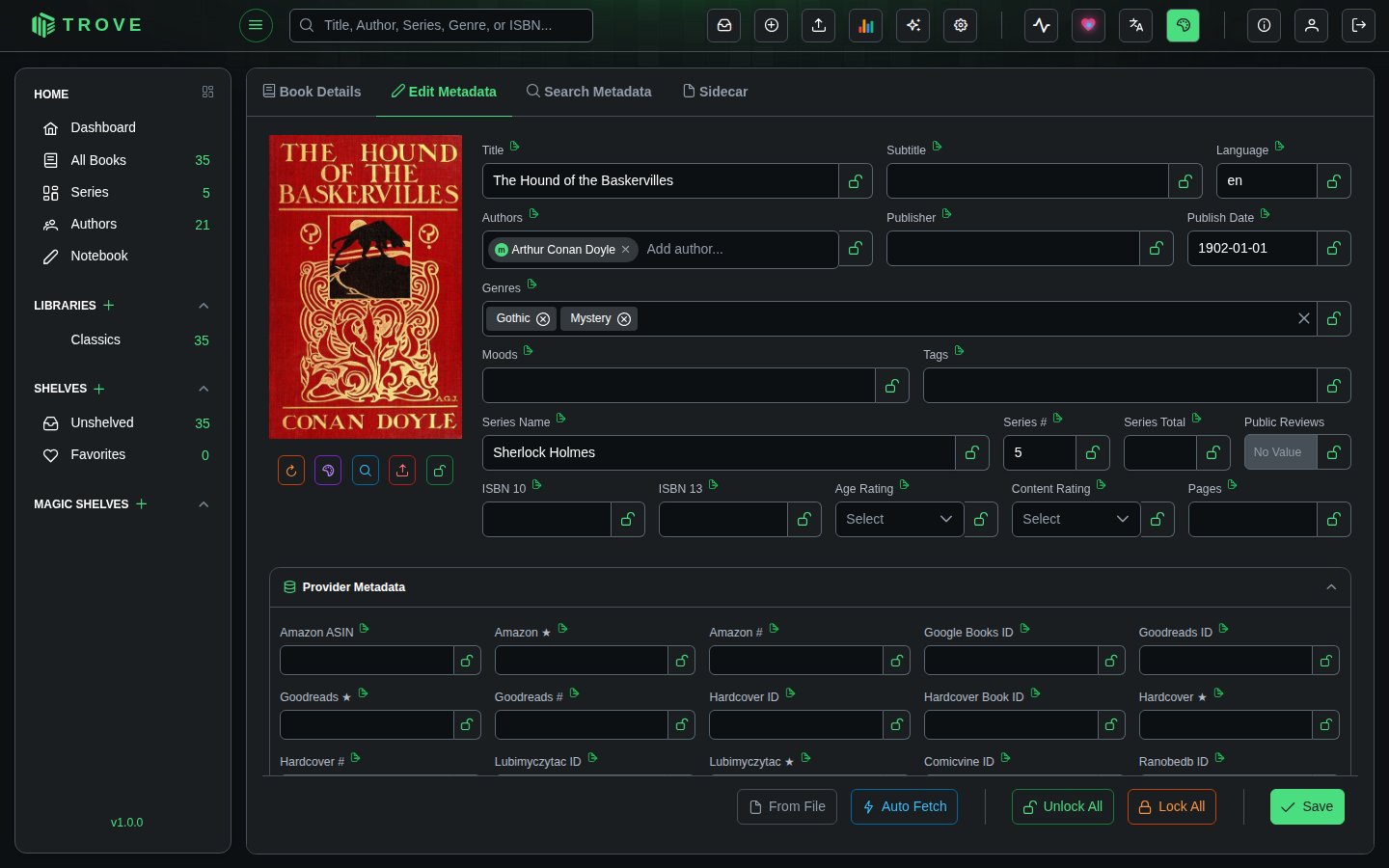
Task: Click the activity pulse icon
Action: click(x=1042, y=25)
